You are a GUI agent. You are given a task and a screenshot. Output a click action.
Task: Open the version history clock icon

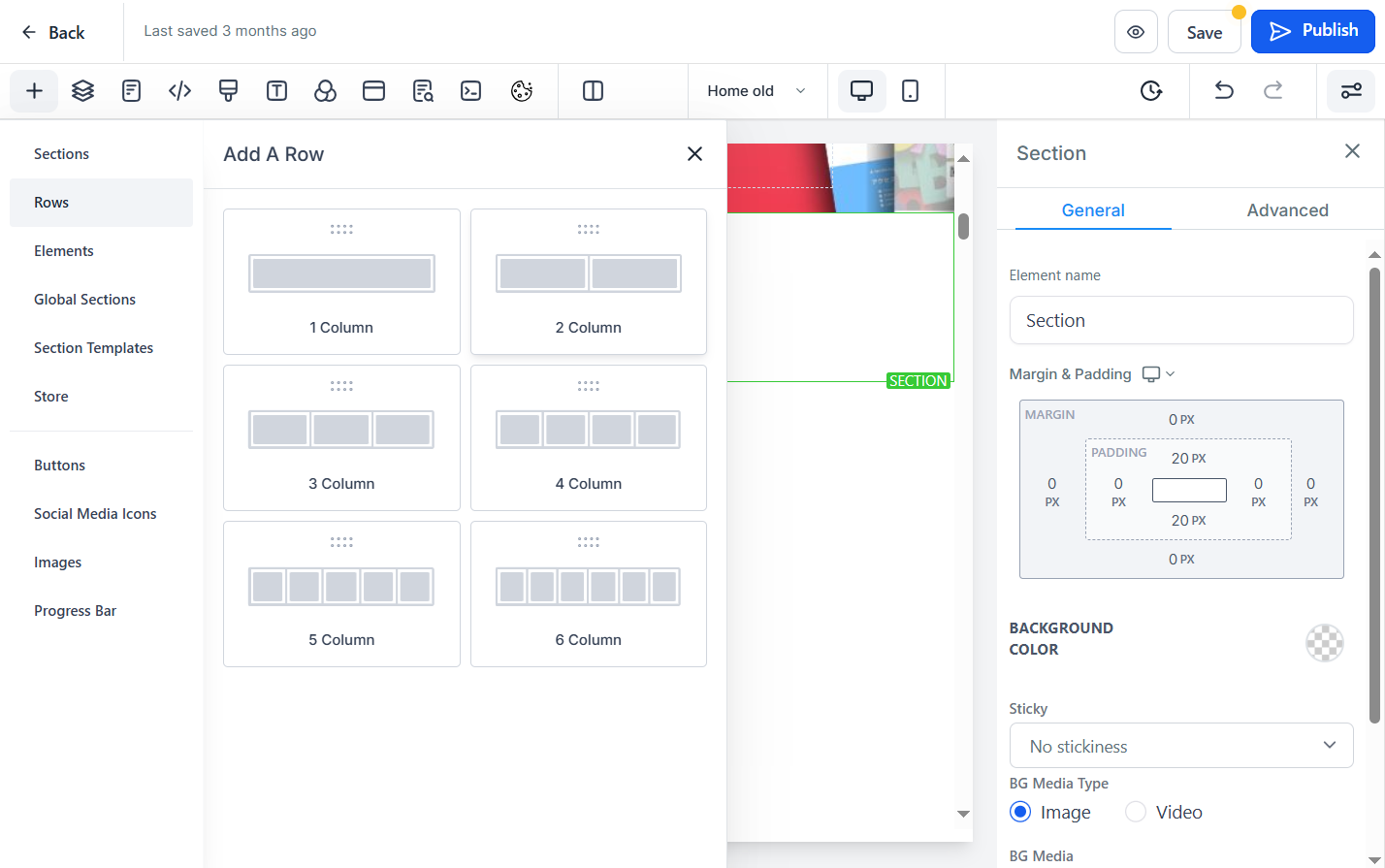(1151, 91)
